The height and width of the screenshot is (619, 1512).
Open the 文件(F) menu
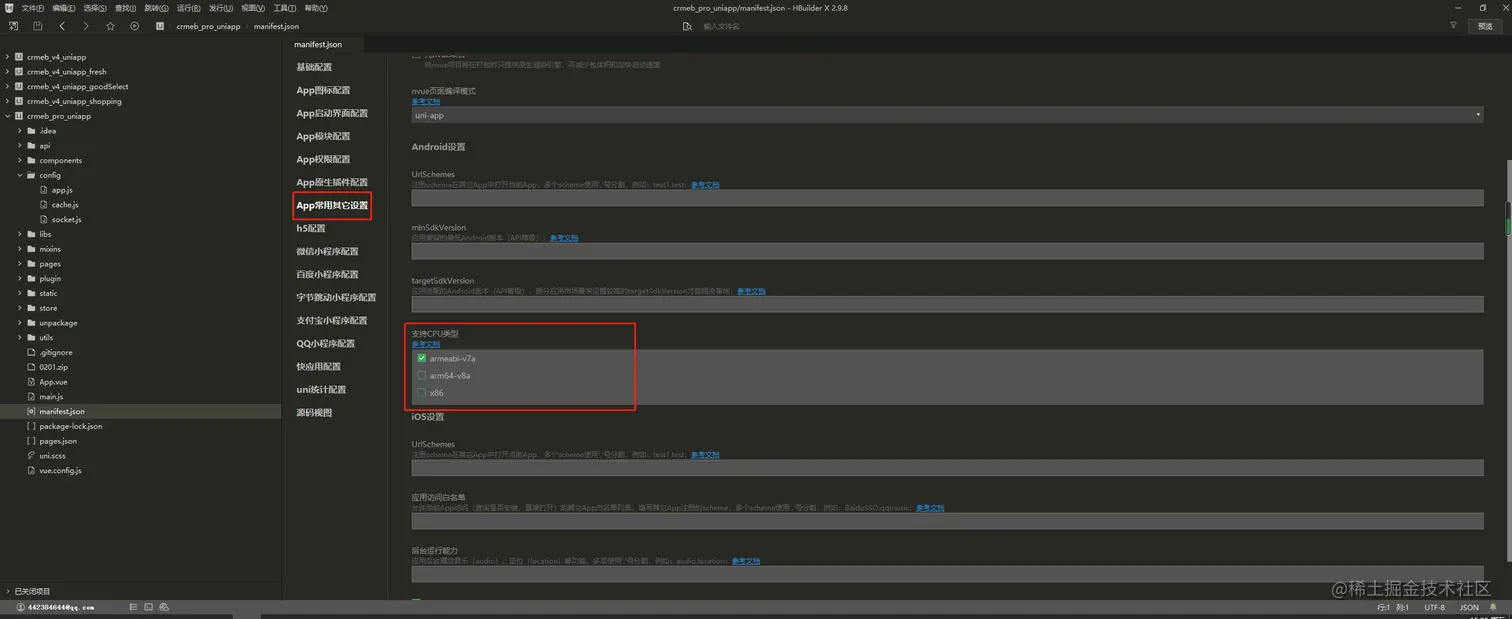33,8
